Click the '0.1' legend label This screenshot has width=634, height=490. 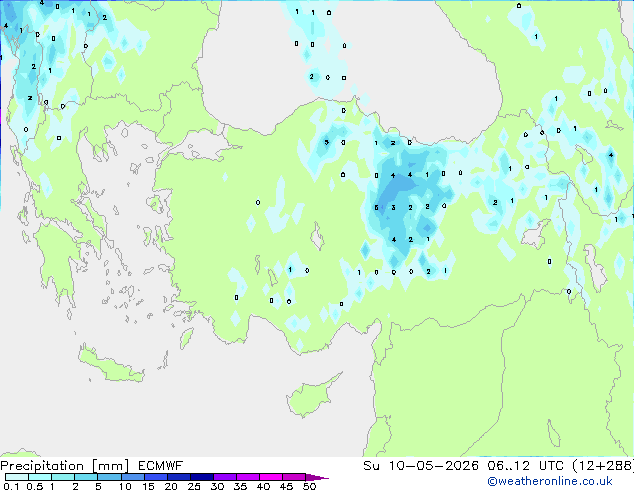coord(11,486)
